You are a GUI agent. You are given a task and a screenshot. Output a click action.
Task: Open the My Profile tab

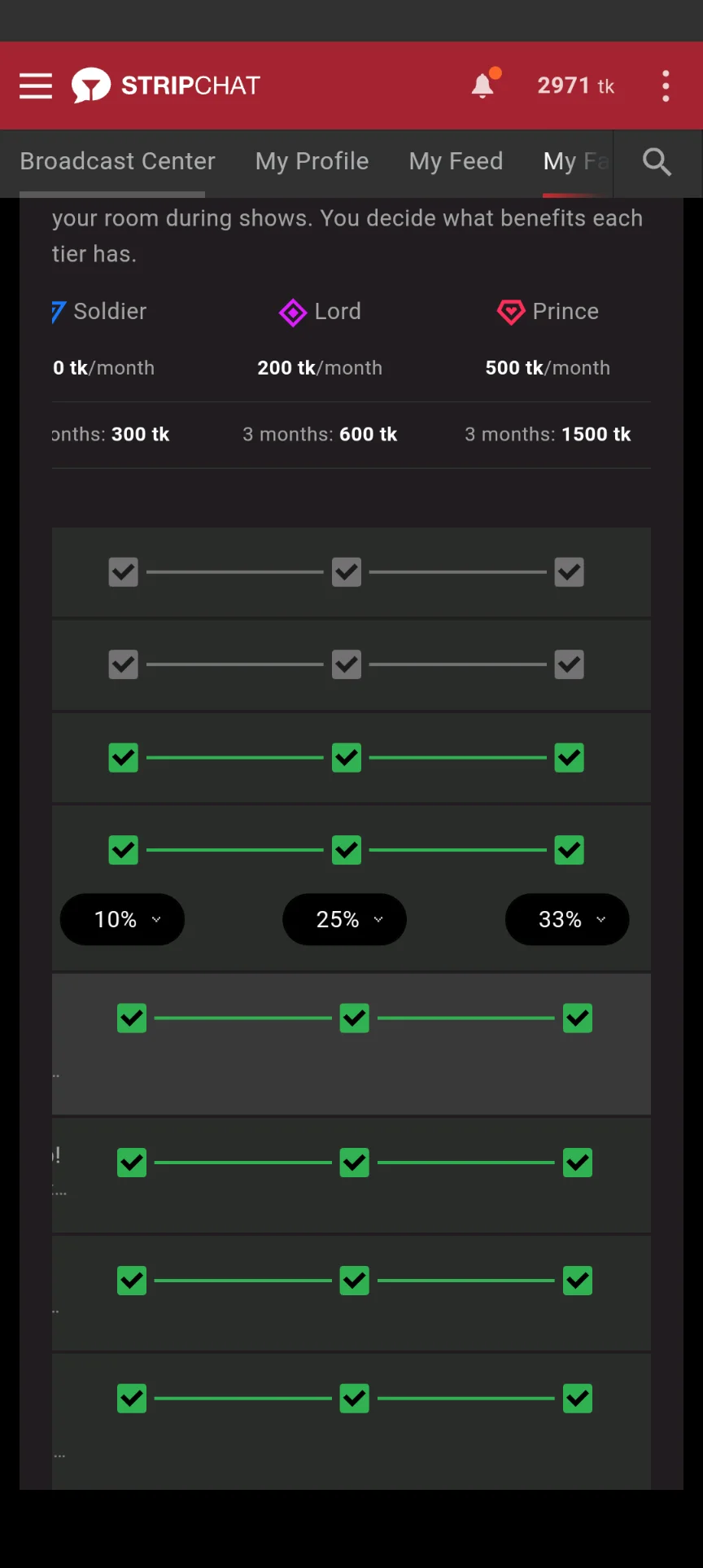[312, 161]
